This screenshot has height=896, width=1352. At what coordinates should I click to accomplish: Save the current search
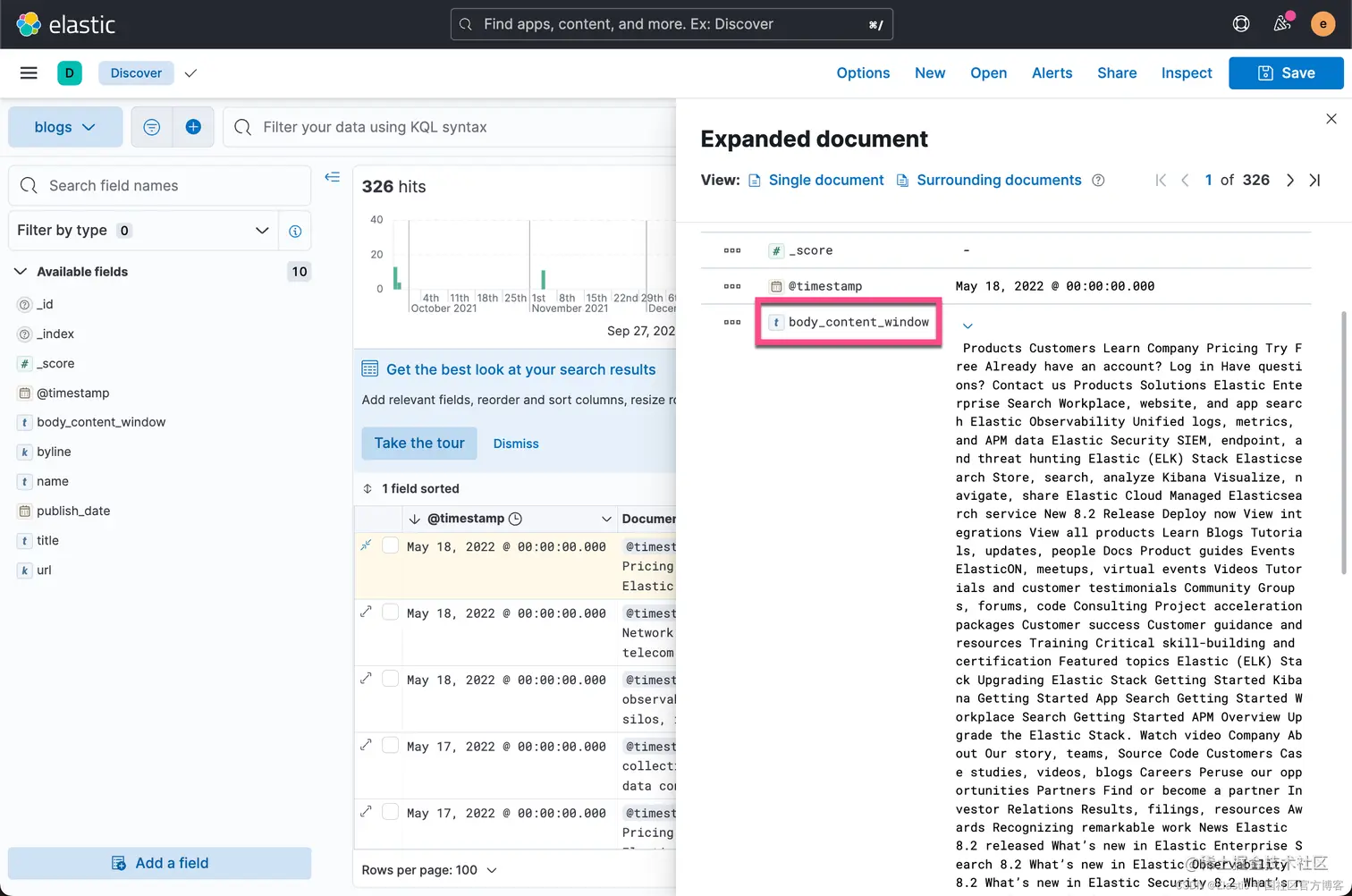click(1286, 73)
